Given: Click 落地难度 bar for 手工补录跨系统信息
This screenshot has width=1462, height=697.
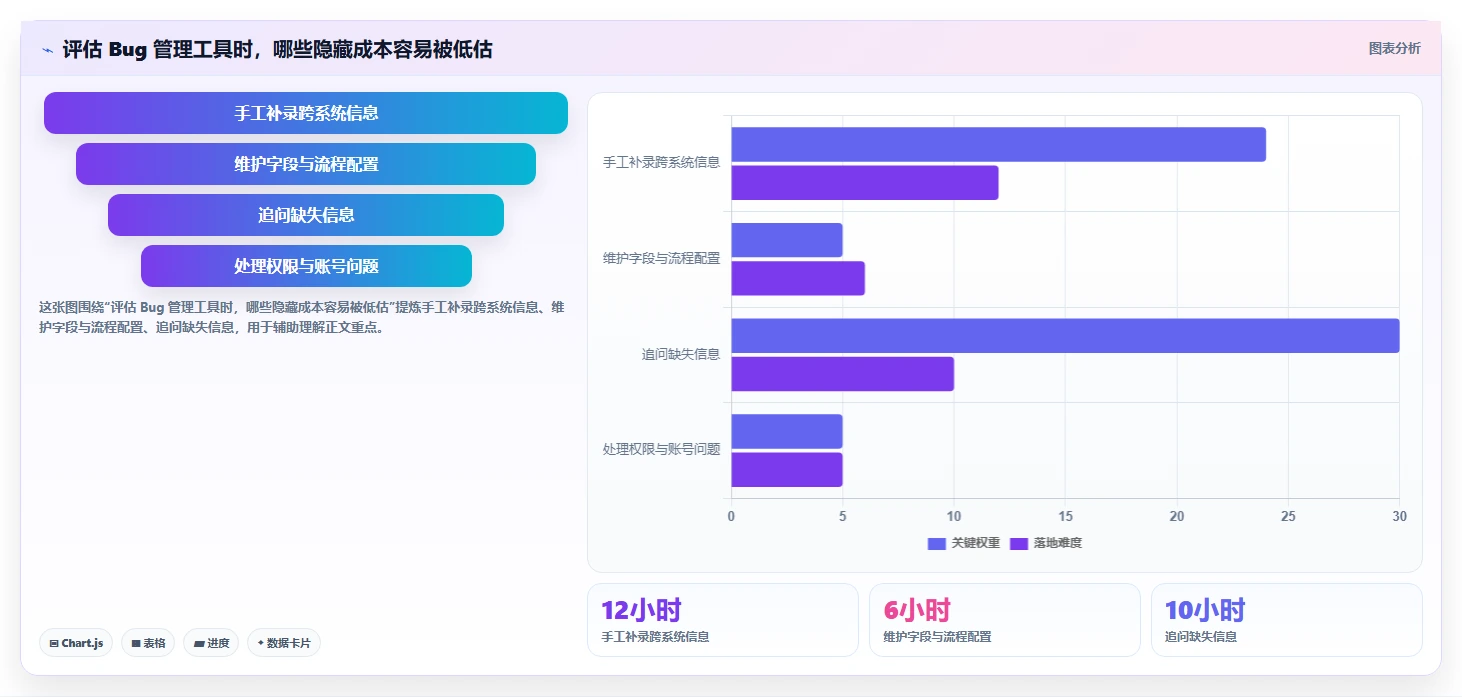Looking at the screenshot, I should coord(865,183).
